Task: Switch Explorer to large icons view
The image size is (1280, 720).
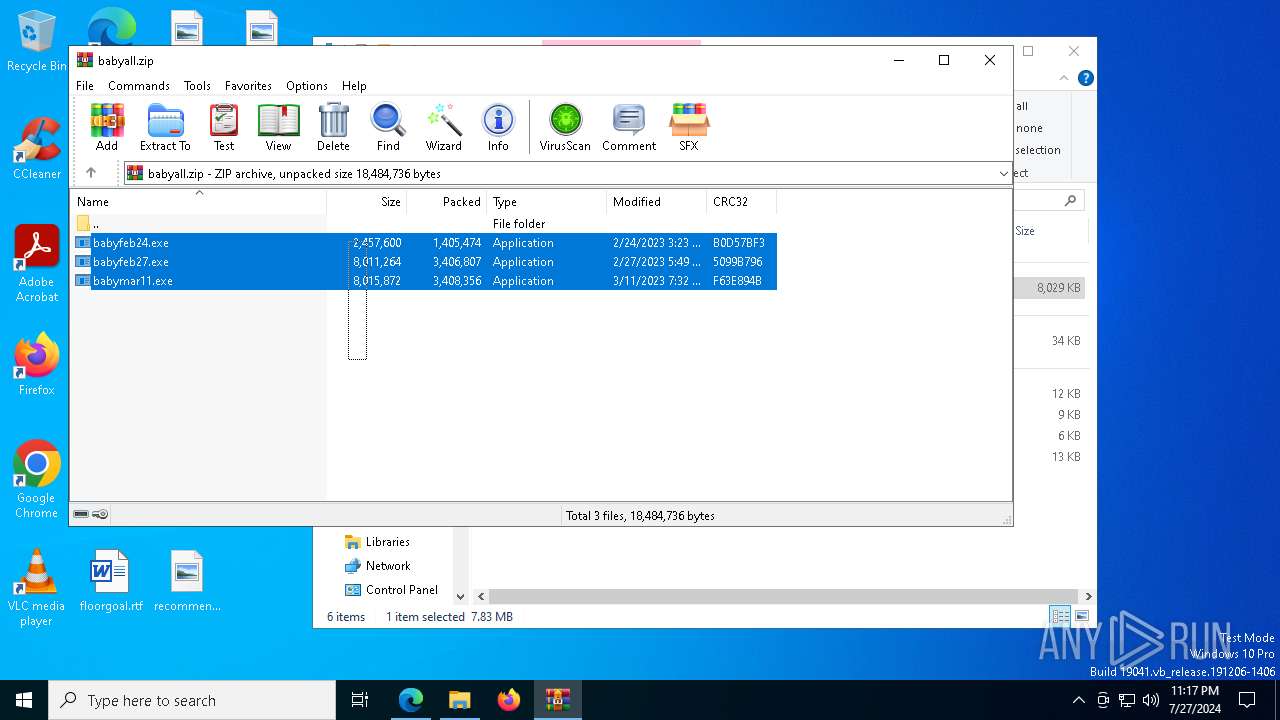Action: click(1081, 616)
